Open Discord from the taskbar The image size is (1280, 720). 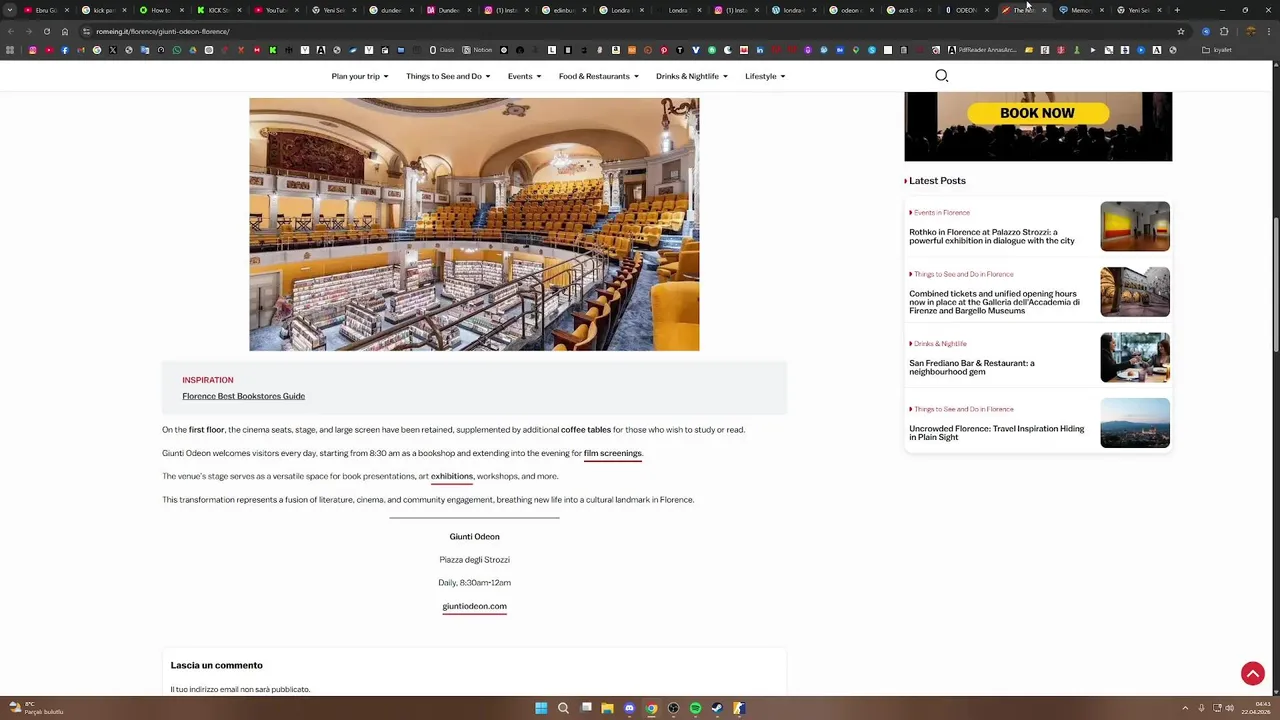[629, 708]
